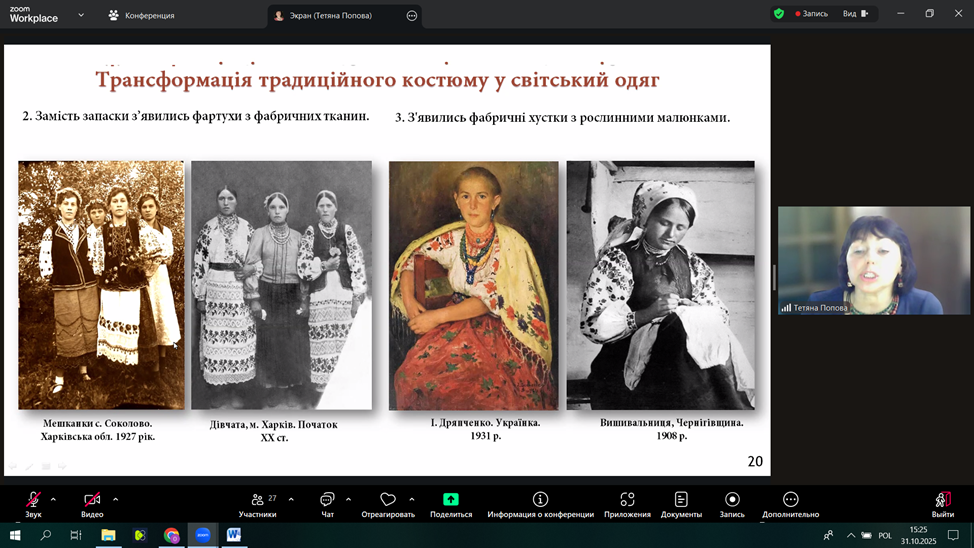This screenshot has width=974, height=548.
Task: Open the More options ellipsis in toolbar
Action: tap(790, 504)
